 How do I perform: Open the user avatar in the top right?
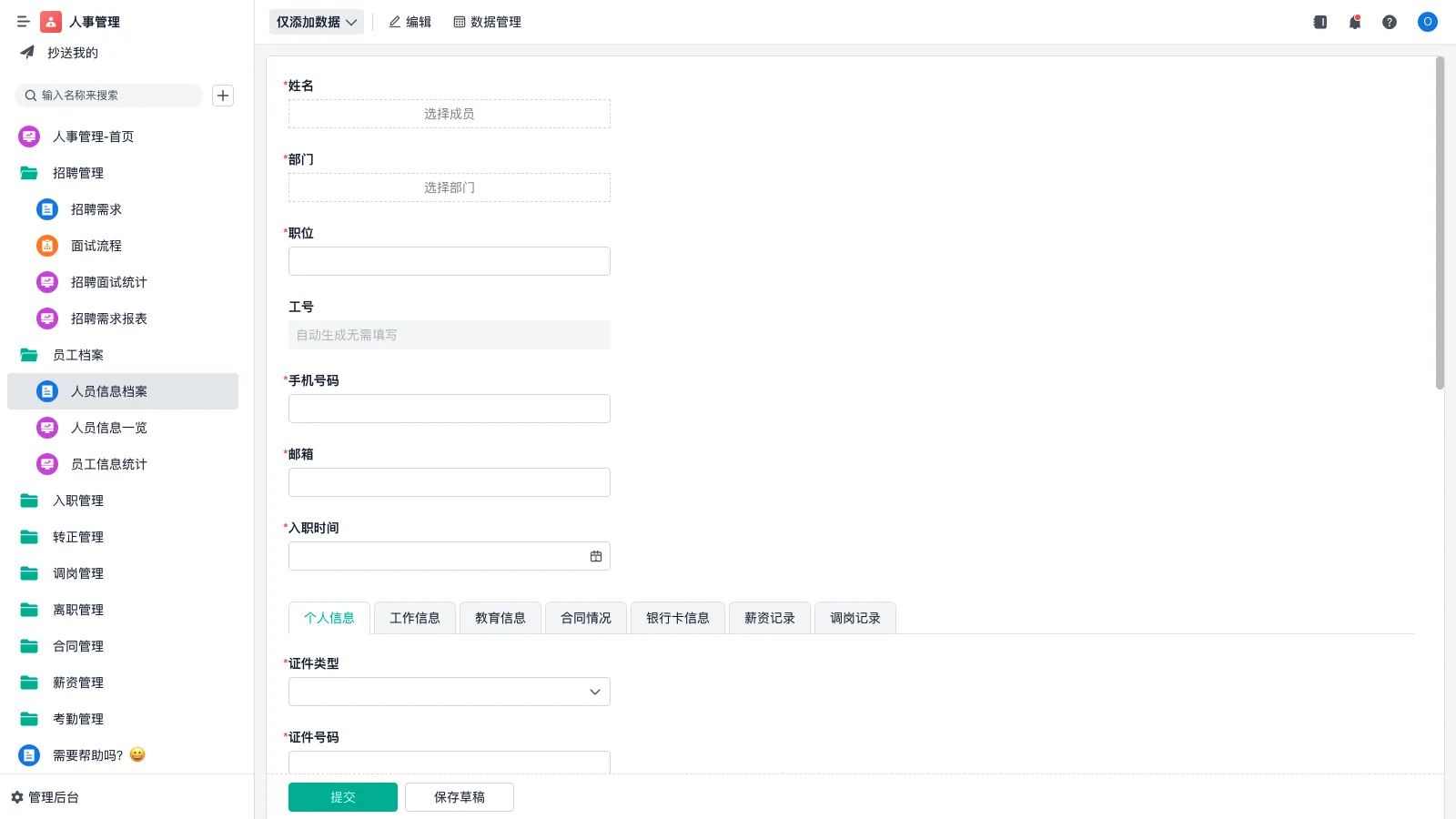[1427, 22]
